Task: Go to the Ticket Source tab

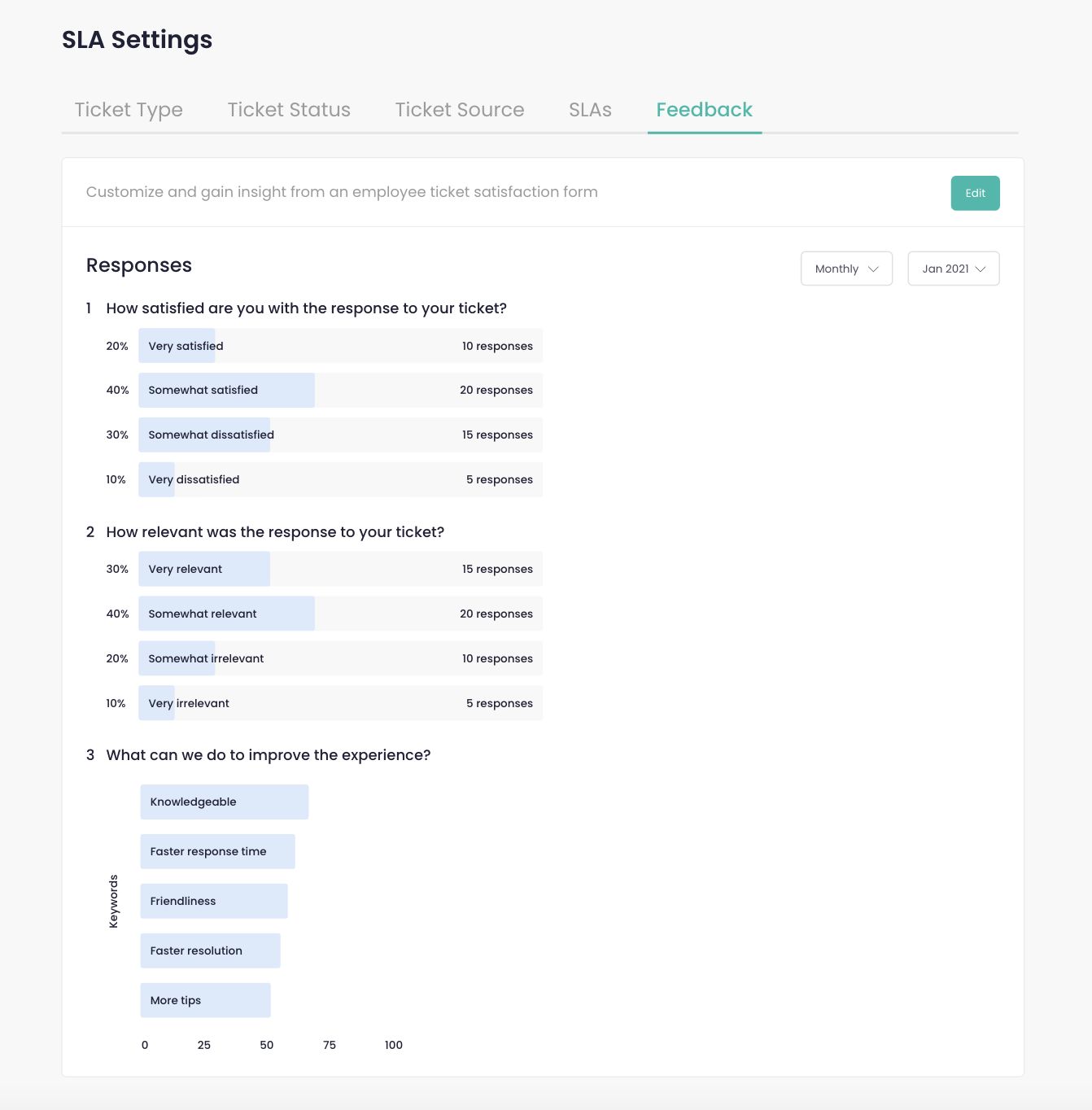Action: click(460, 110)
